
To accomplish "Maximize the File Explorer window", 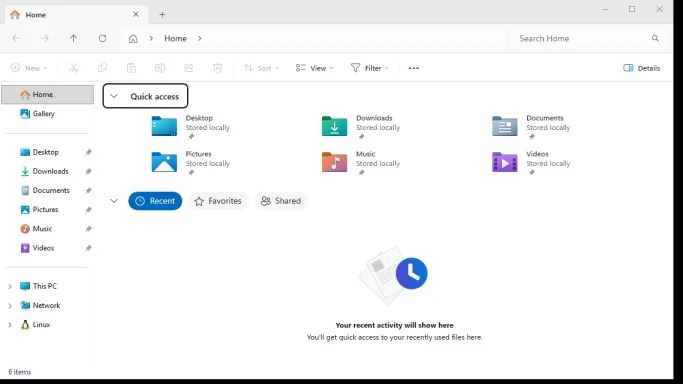I will 632,9.
